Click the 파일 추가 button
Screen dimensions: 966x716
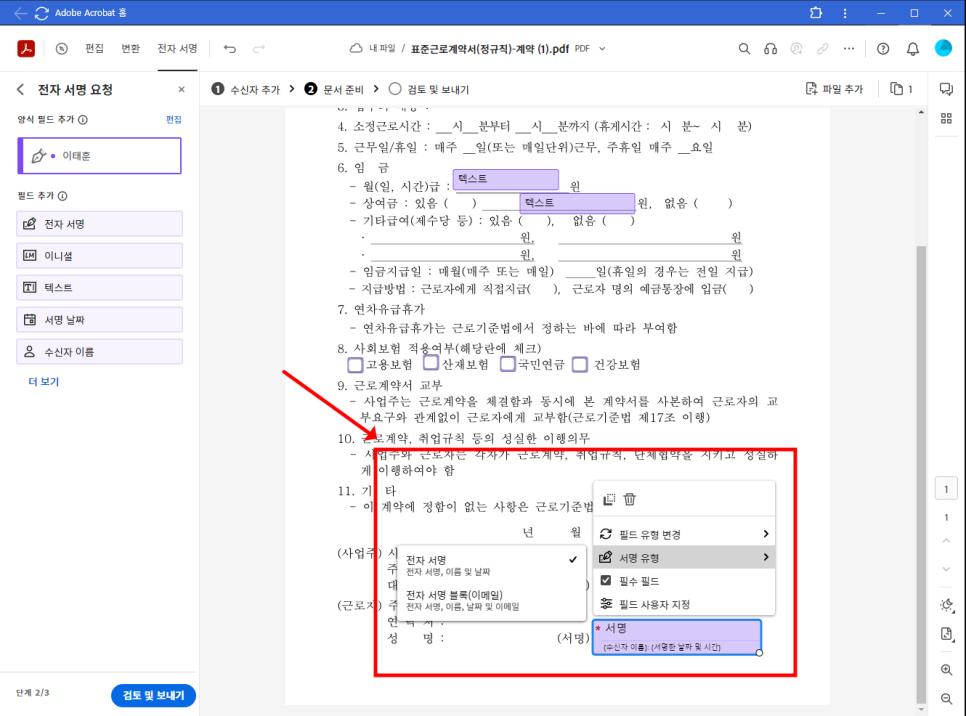(x=835, y=89)
